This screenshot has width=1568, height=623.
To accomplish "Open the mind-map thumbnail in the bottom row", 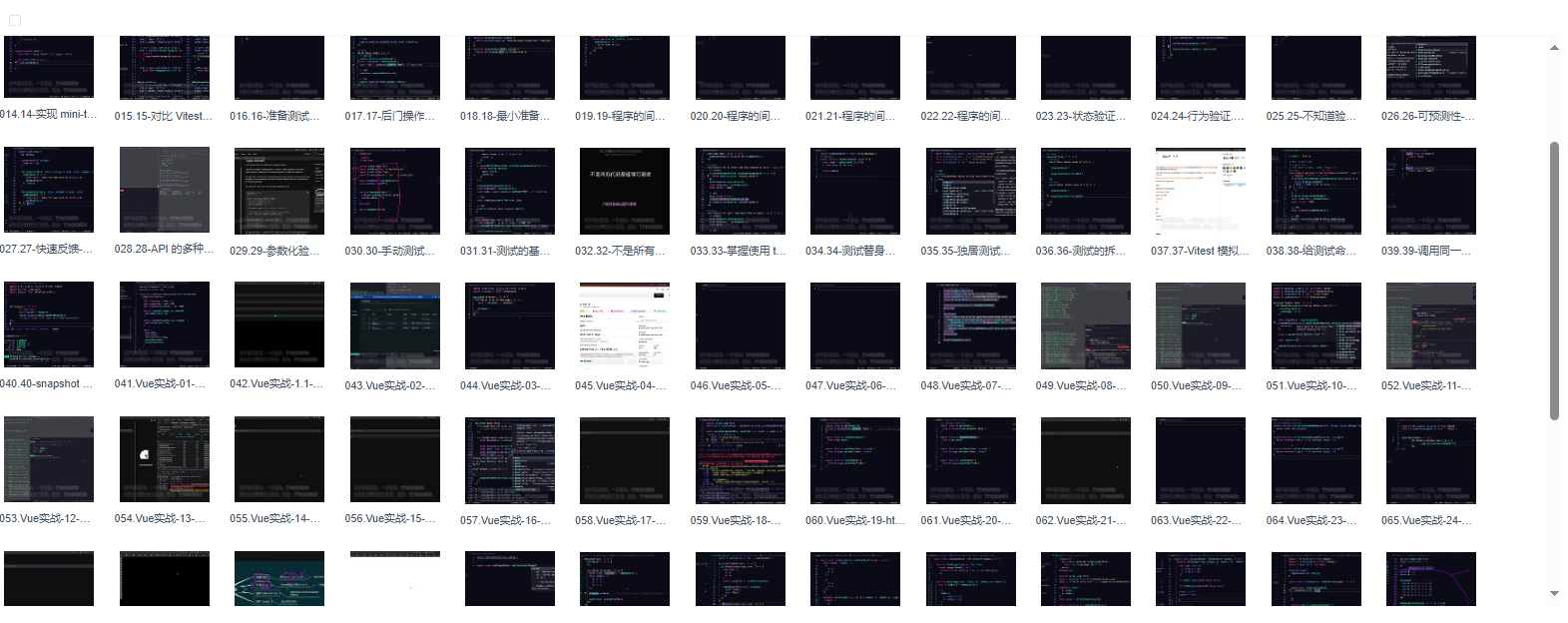I will point(278,579).
